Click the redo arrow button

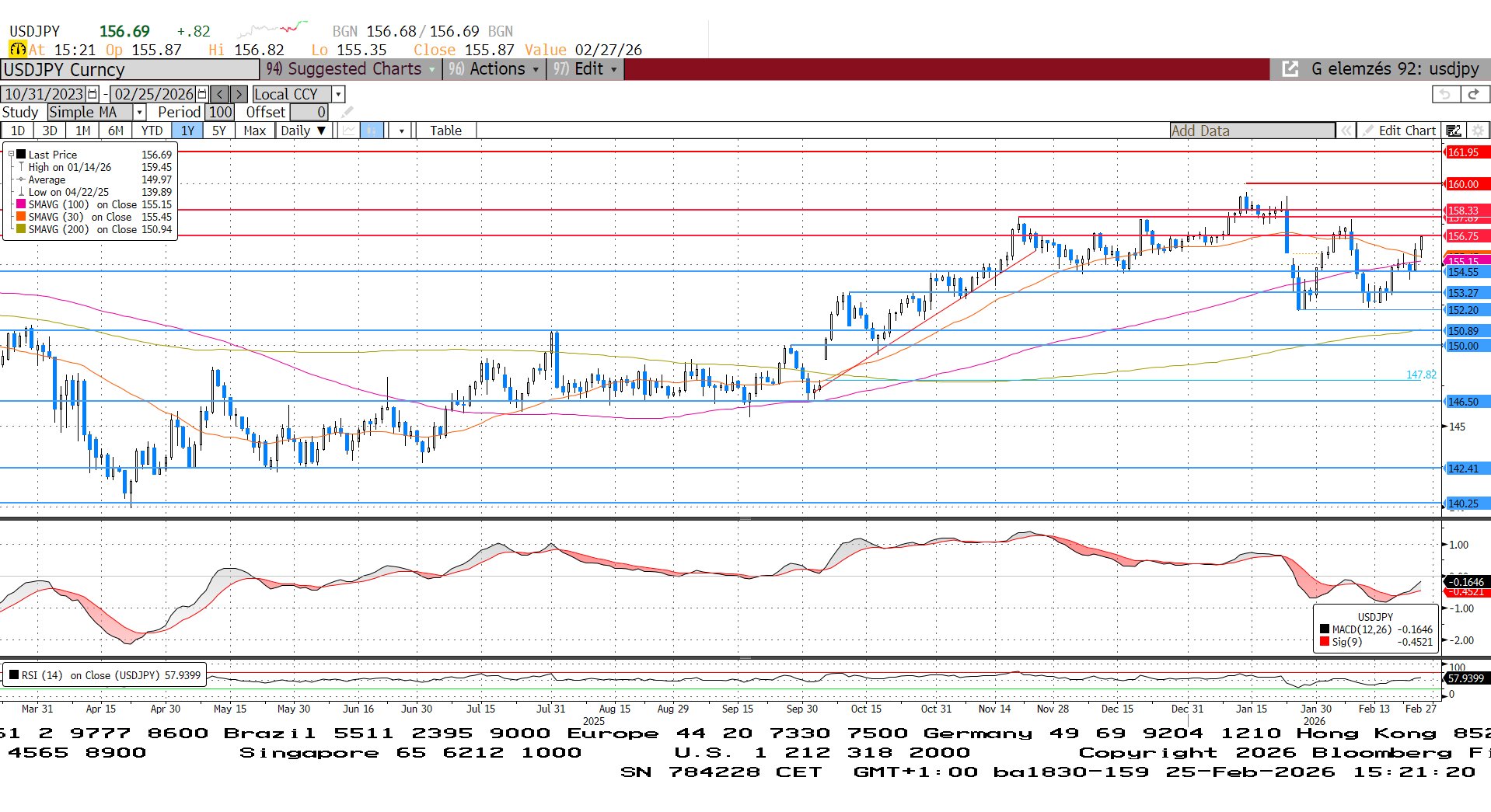pos(1473,94)
